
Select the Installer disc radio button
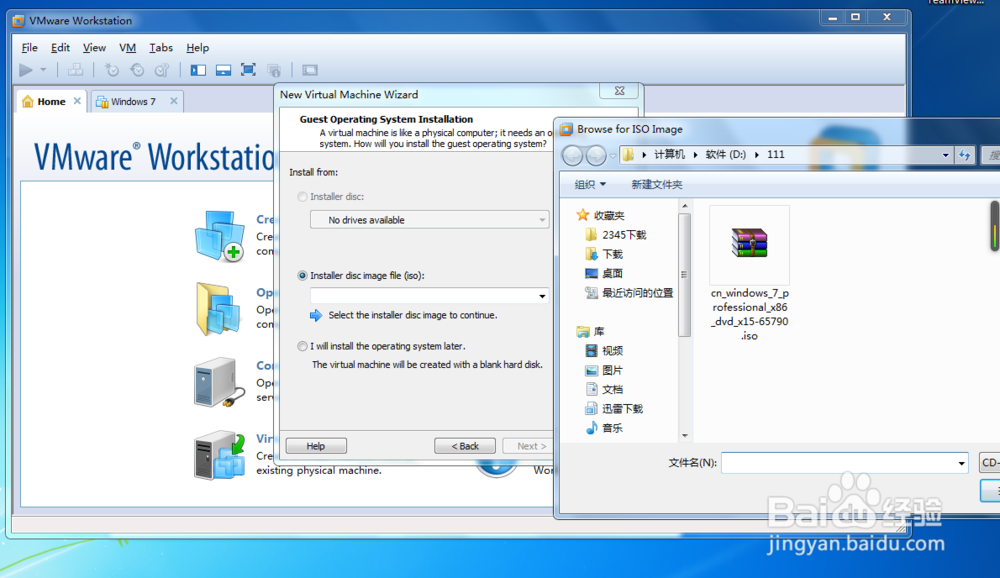pos(302,196)
